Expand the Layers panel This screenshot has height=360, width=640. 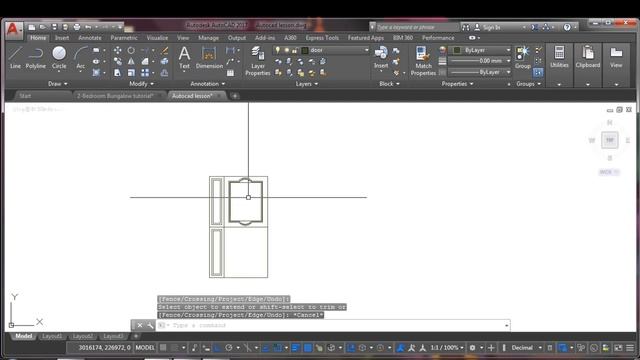[306, 84]
